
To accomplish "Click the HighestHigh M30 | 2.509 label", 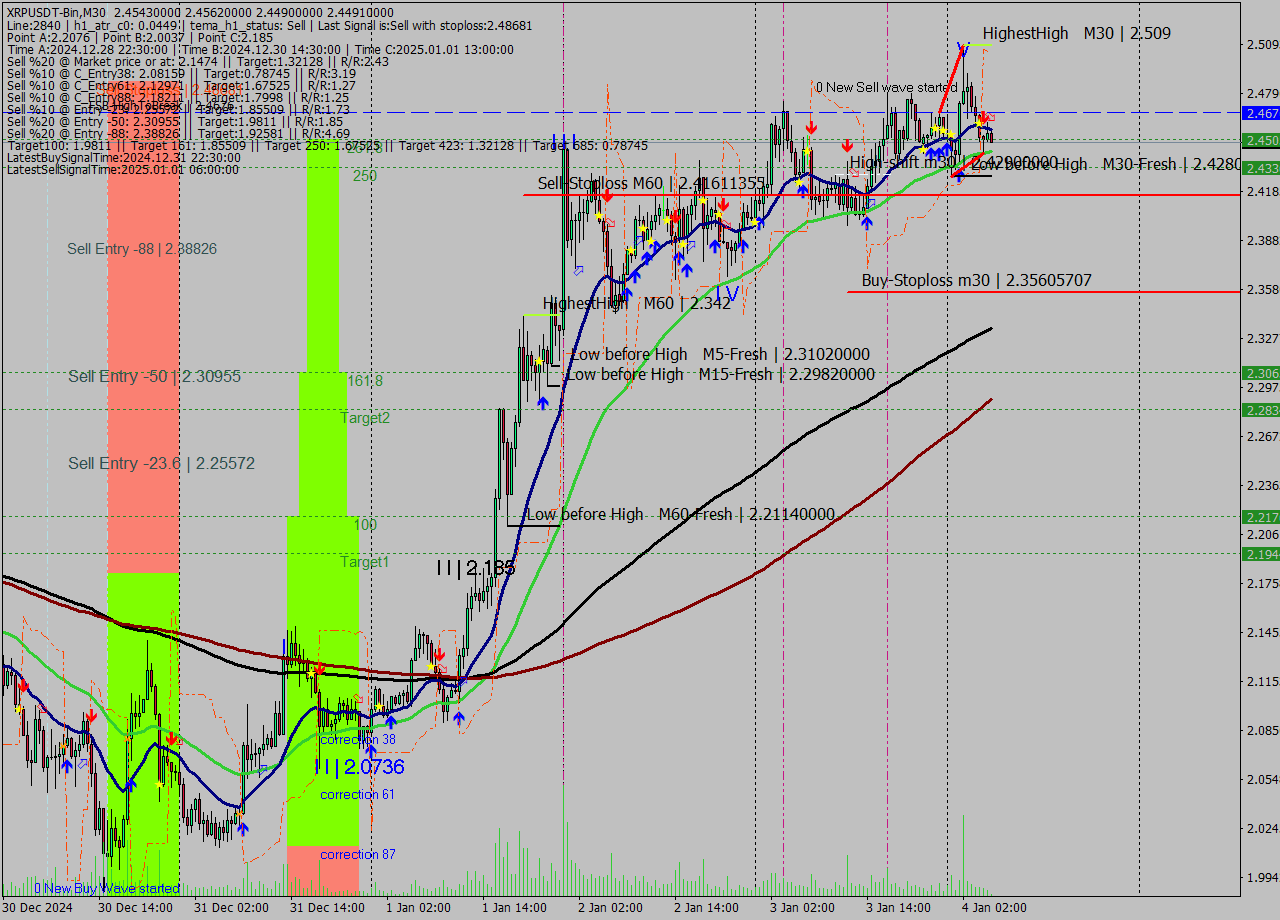I will pos(1076,33).
